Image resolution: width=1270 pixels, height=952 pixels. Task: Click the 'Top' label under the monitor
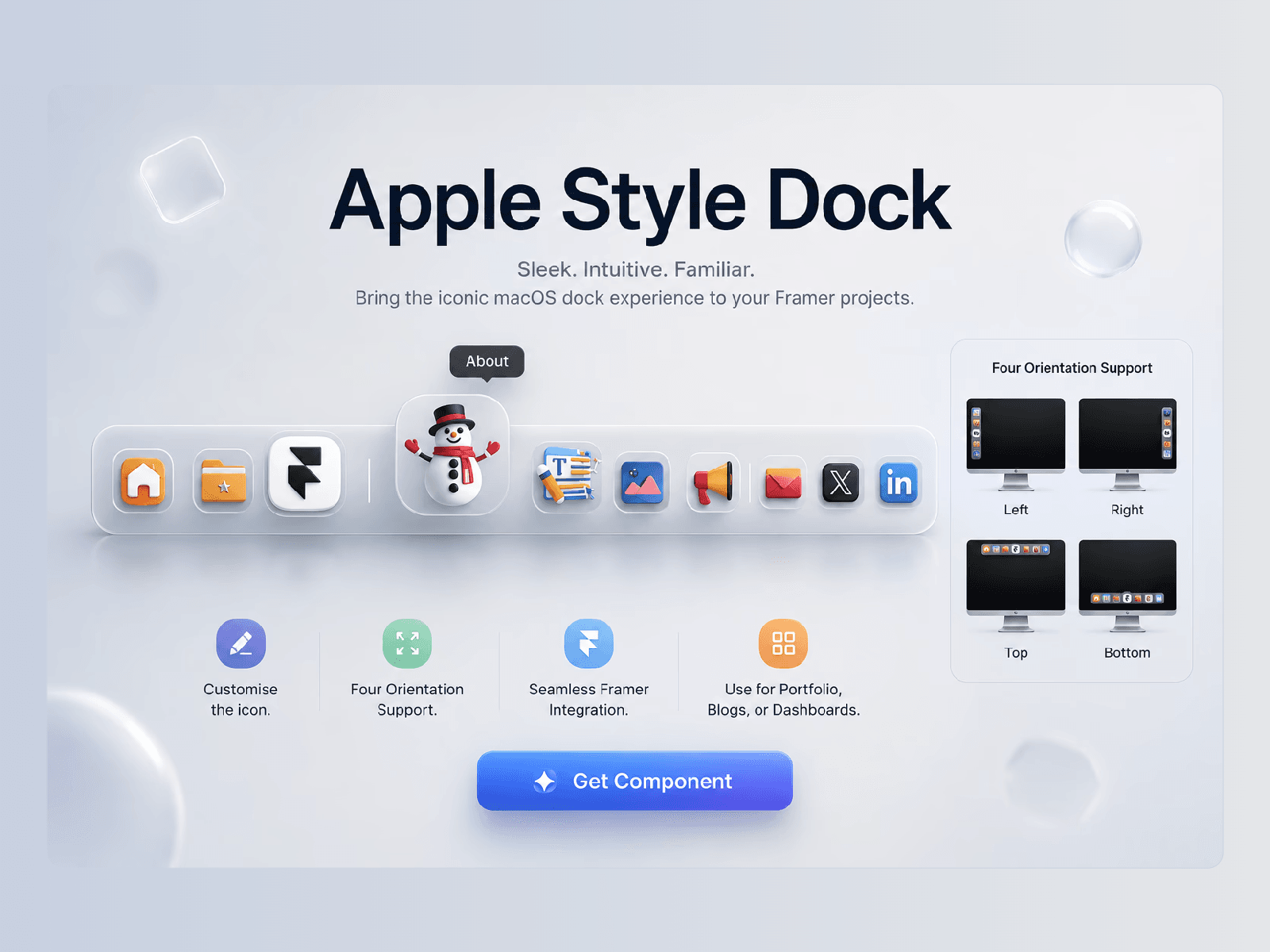[1016, 653]
